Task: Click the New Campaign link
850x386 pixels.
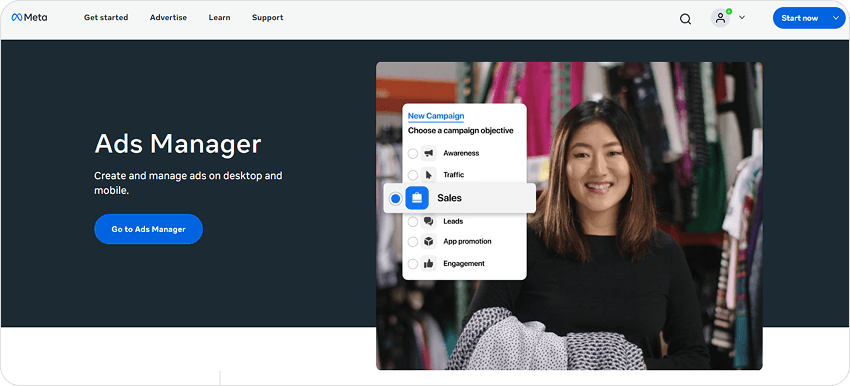Action: point(436,115)
